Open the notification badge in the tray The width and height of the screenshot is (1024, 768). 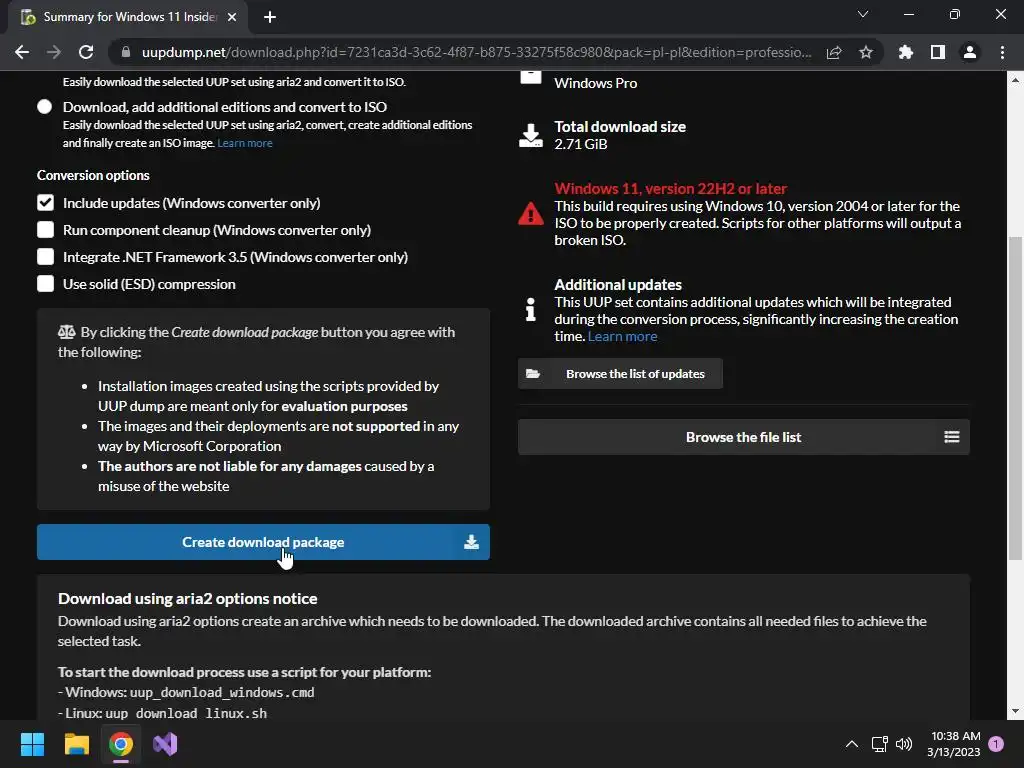(995, 744)
